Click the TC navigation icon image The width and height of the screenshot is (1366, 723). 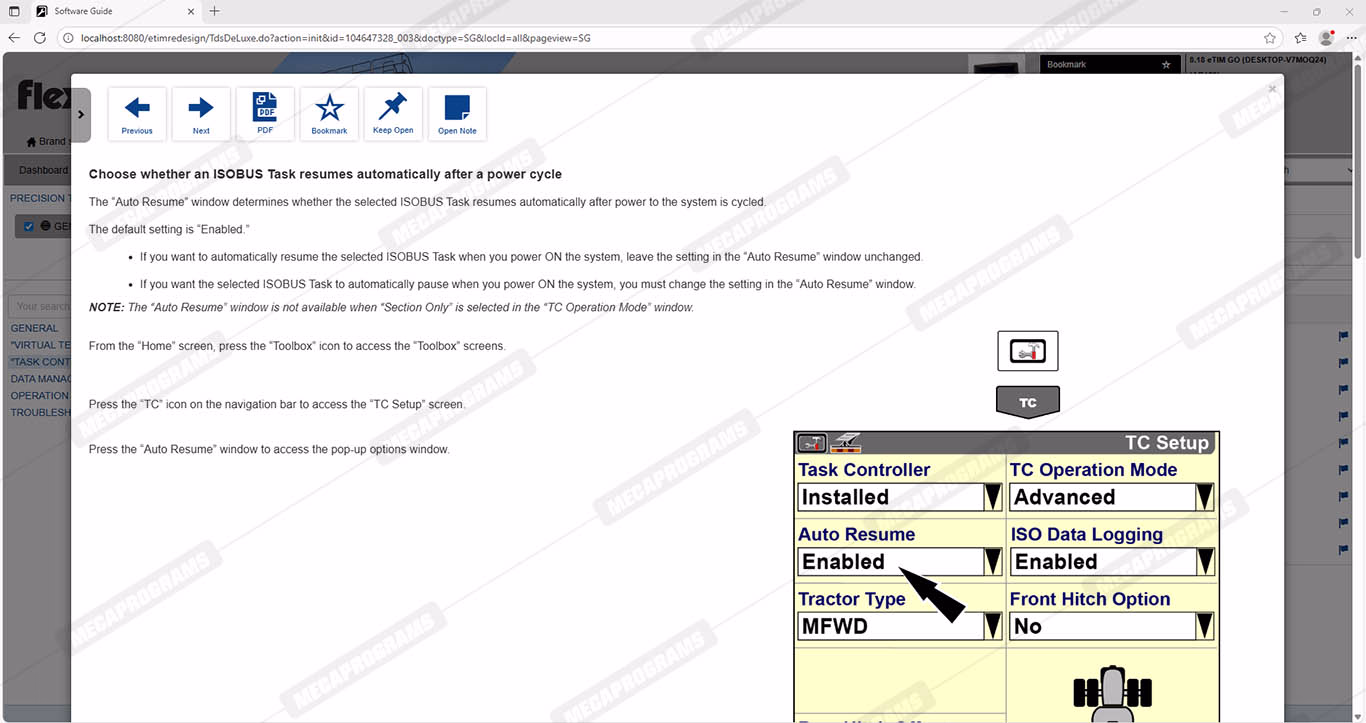coord(1027,402)
